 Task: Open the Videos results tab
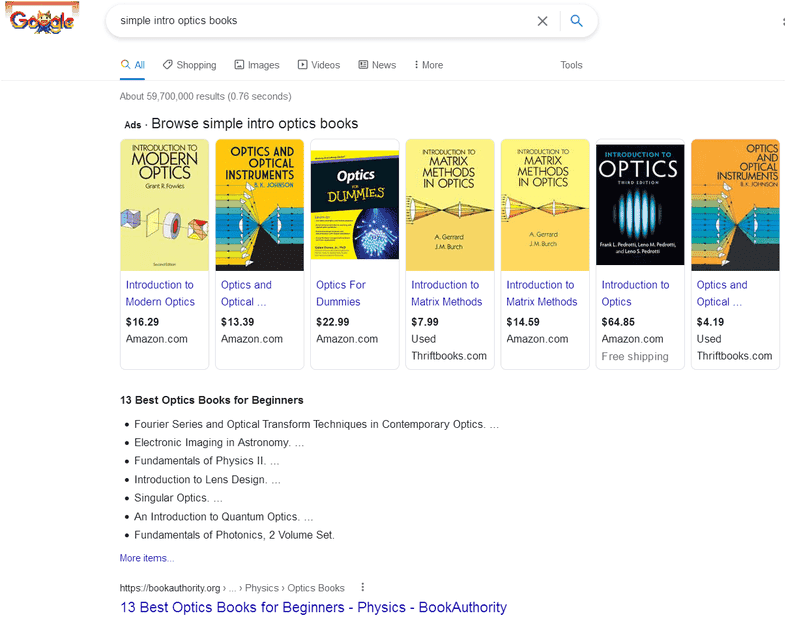pos(318,65)
